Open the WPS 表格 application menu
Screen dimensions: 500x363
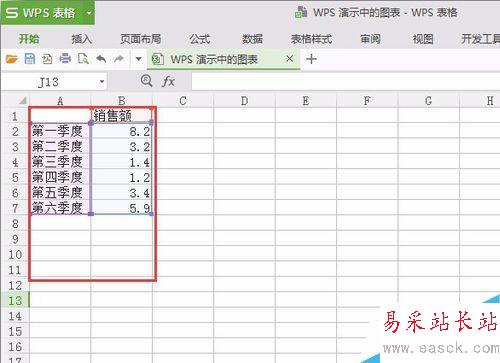coord(48,13)
